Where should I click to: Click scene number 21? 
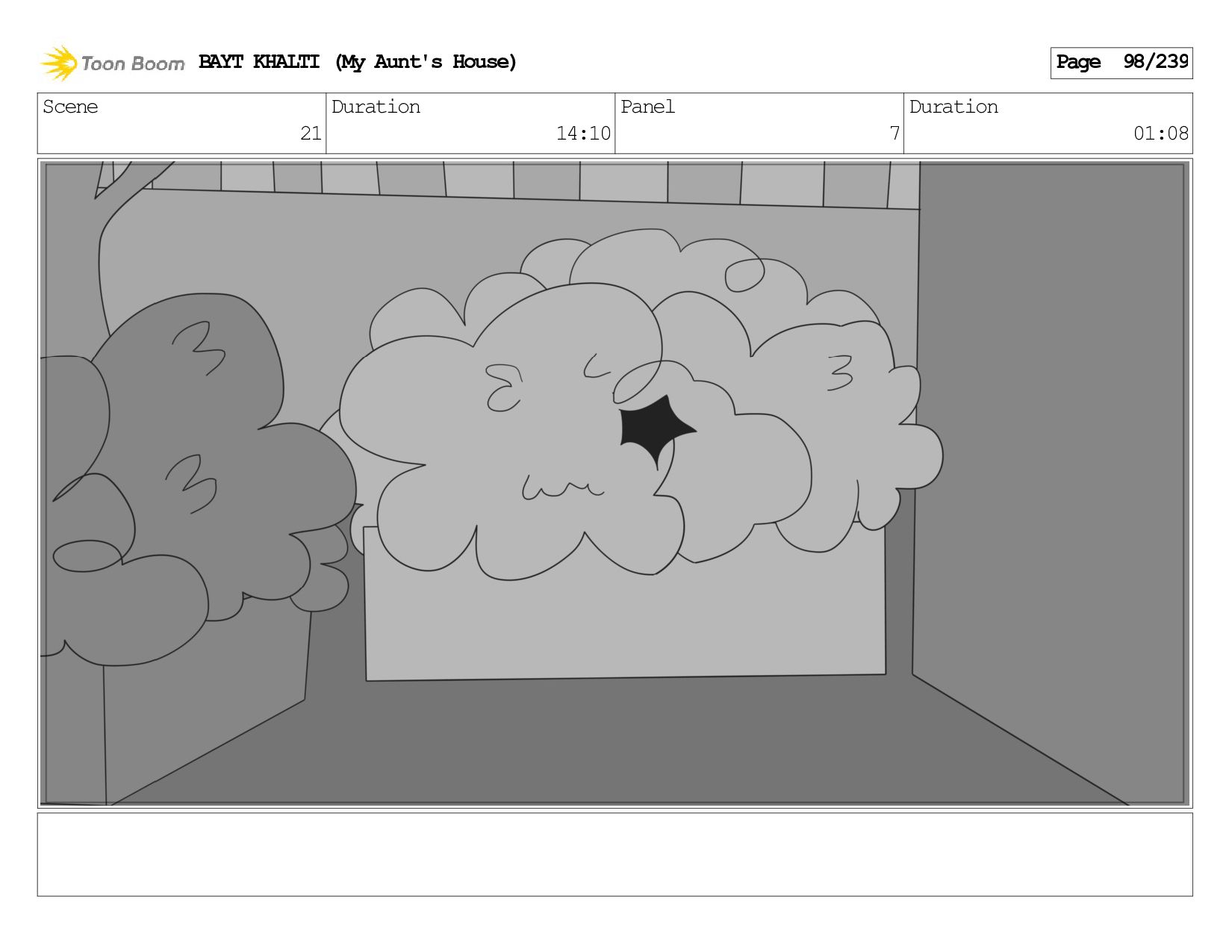point(311,134)
